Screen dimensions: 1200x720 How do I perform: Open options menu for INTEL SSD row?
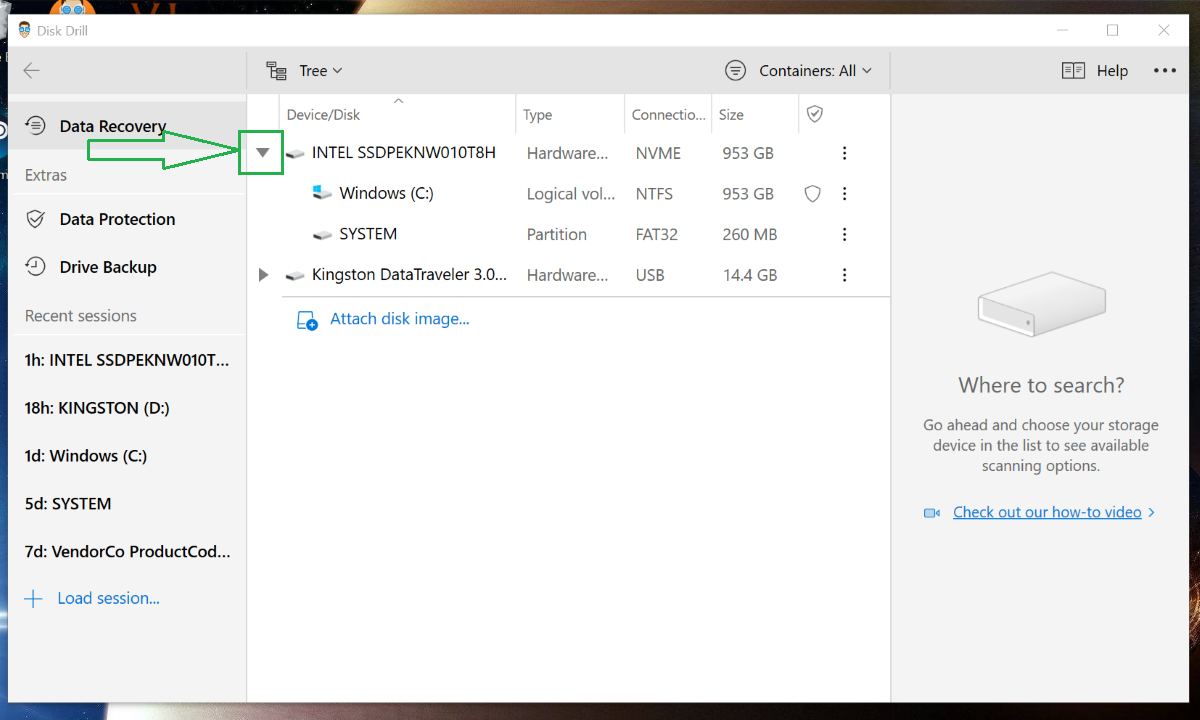click(845, 153)
